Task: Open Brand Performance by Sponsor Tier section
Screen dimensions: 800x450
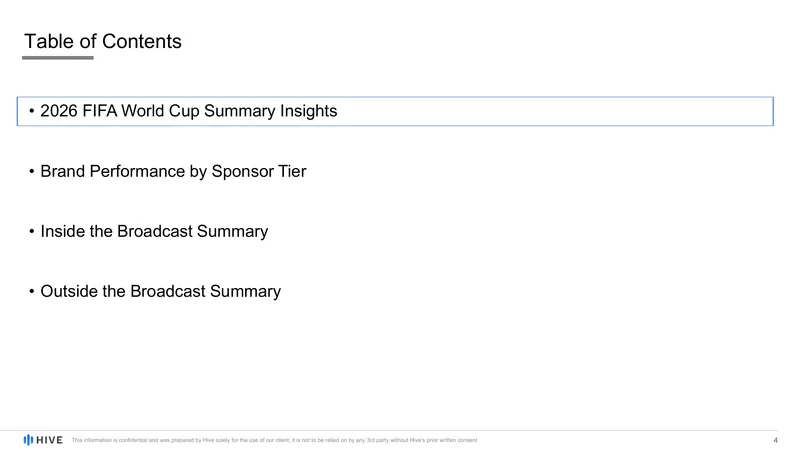Action: coord(173,171)
